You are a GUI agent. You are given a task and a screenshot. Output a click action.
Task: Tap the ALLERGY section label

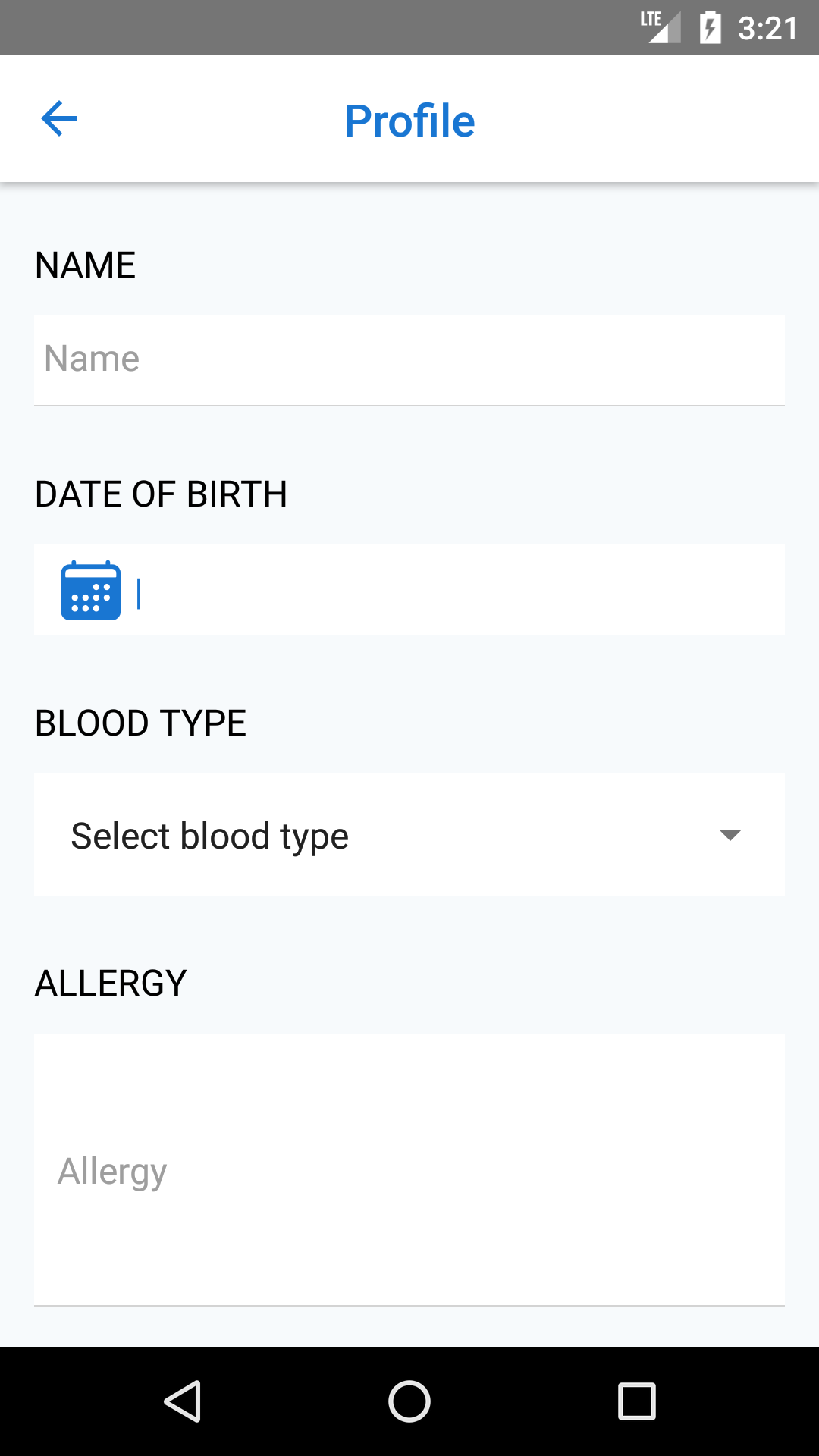[111, 984]
